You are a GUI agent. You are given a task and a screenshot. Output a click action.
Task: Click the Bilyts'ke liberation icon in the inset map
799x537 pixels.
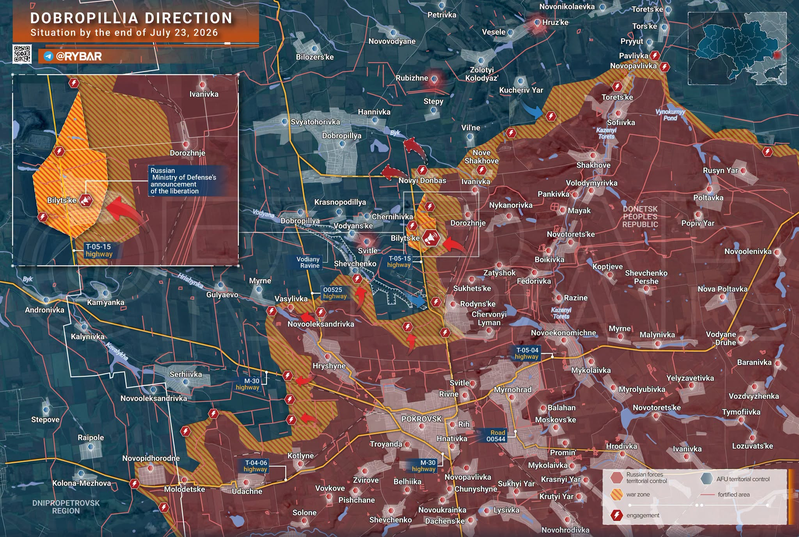pos(86,200)
